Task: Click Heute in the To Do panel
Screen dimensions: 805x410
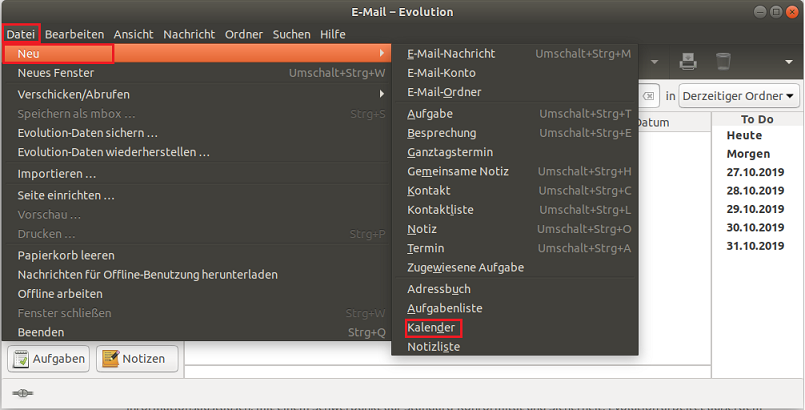Action: tap(744, 135)
